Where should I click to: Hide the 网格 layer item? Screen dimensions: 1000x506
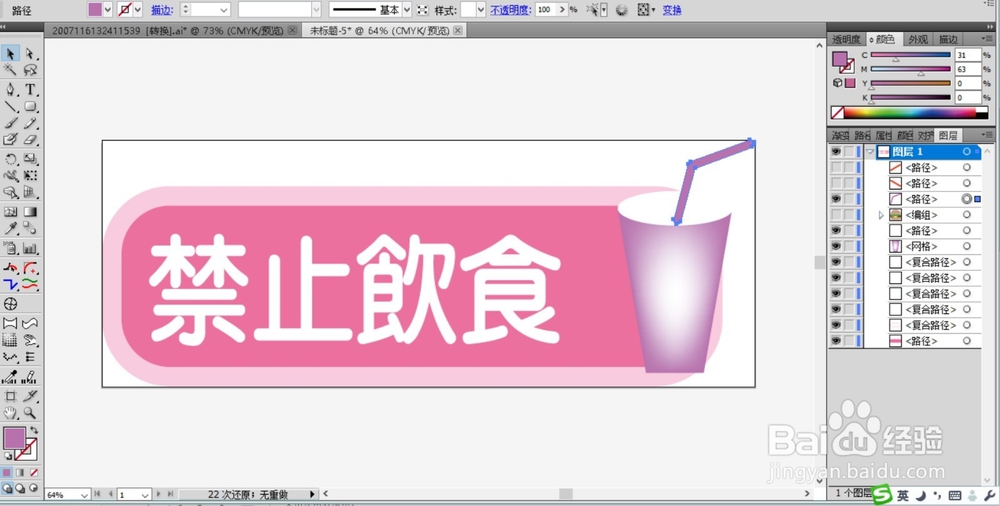(x=836, y=246)
